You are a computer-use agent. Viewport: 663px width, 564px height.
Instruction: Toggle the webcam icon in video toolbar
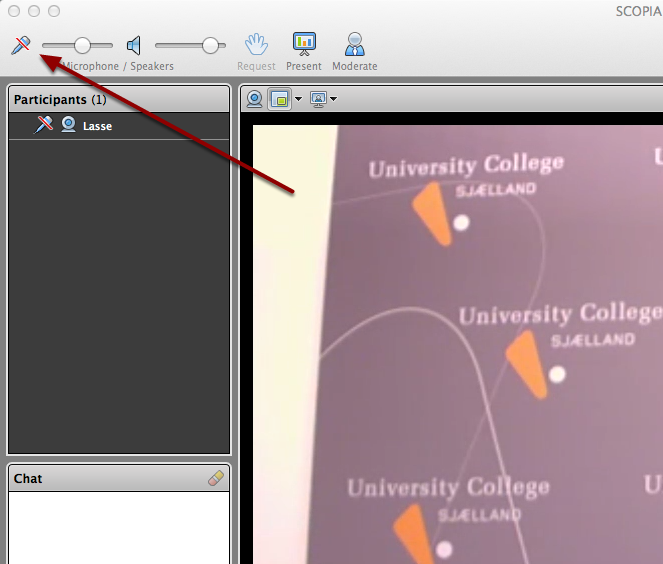255,99
